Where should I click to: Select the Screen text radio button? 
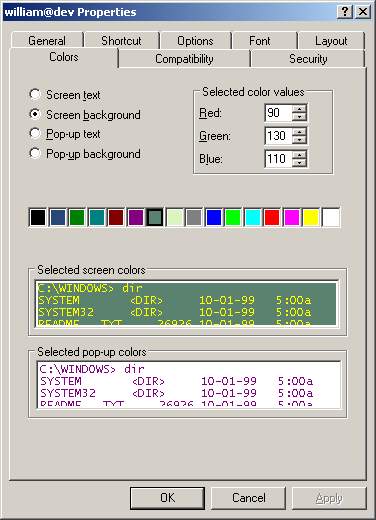(35, 95)
